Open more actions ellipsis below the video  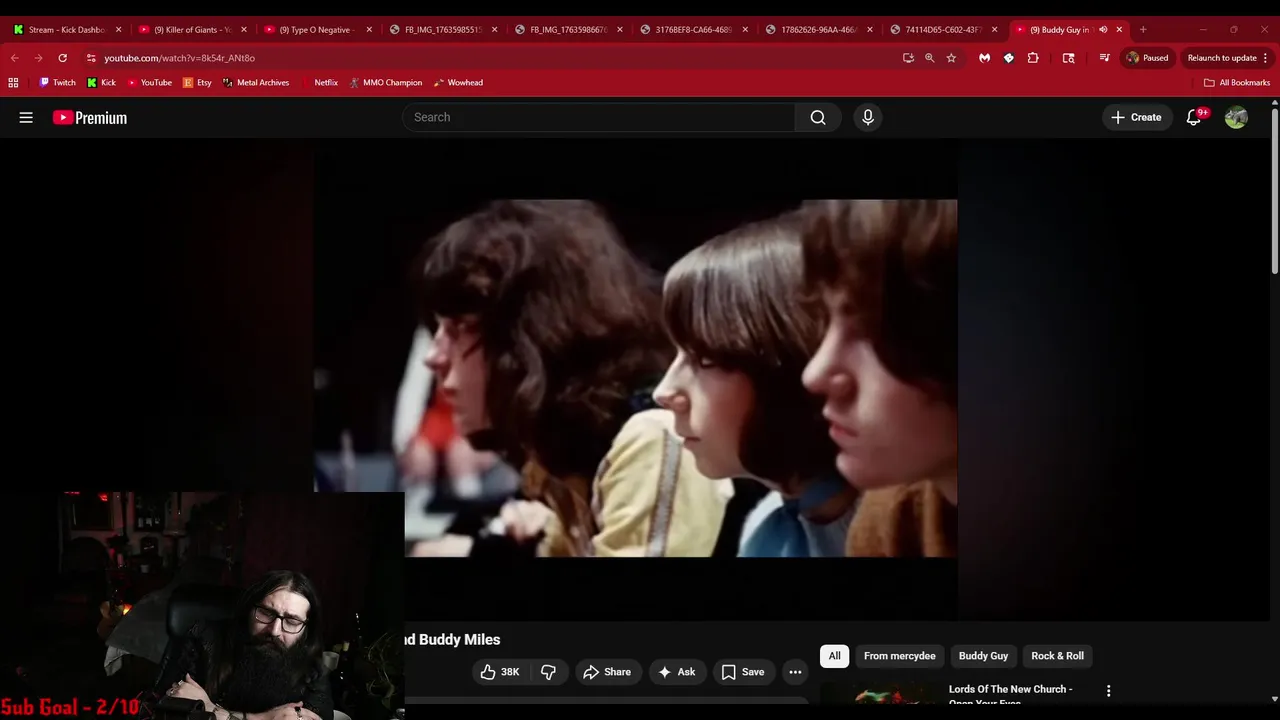tap(795, 672)
